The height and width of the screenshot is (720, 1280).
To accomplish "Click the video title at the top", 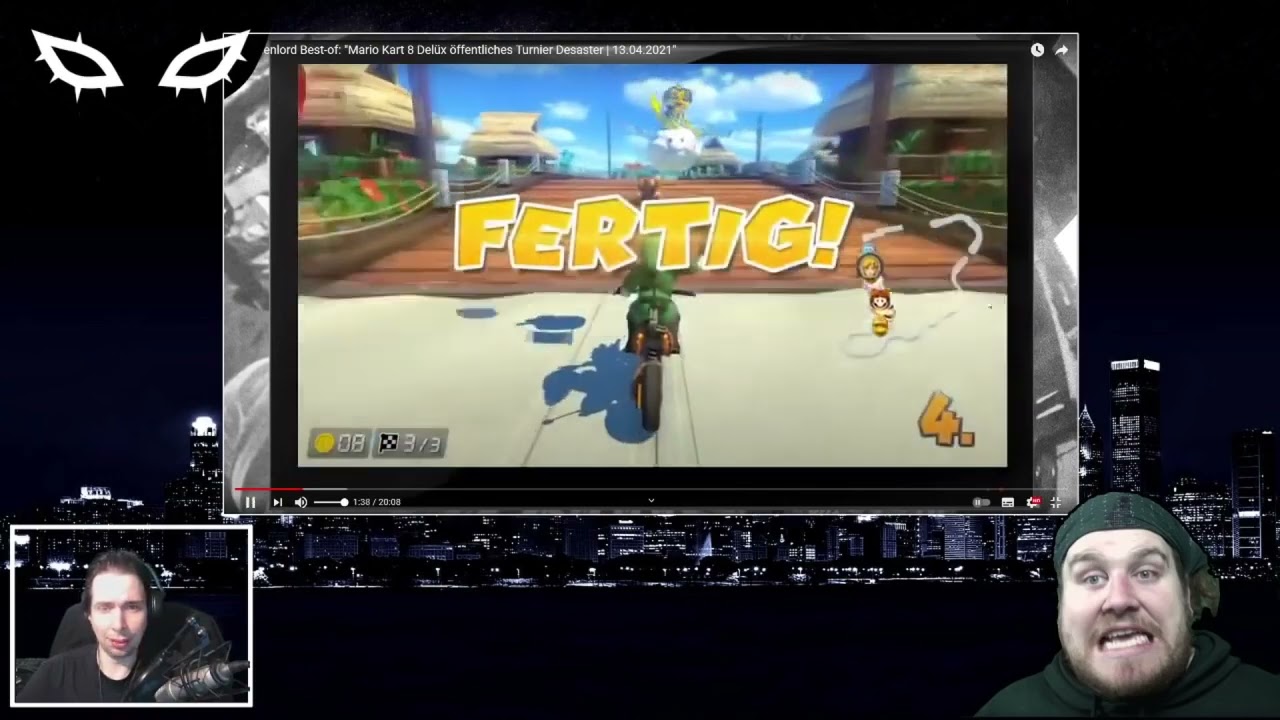I will 470,50.
